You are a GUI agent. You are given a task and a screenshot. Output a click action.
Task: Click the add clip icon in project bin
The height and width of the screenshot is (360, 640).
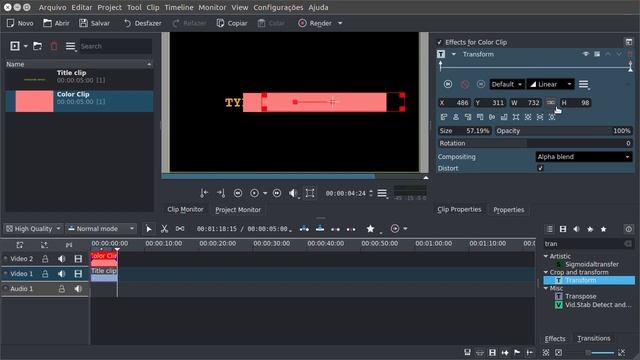pyautogui.click(x=15, y=46)
